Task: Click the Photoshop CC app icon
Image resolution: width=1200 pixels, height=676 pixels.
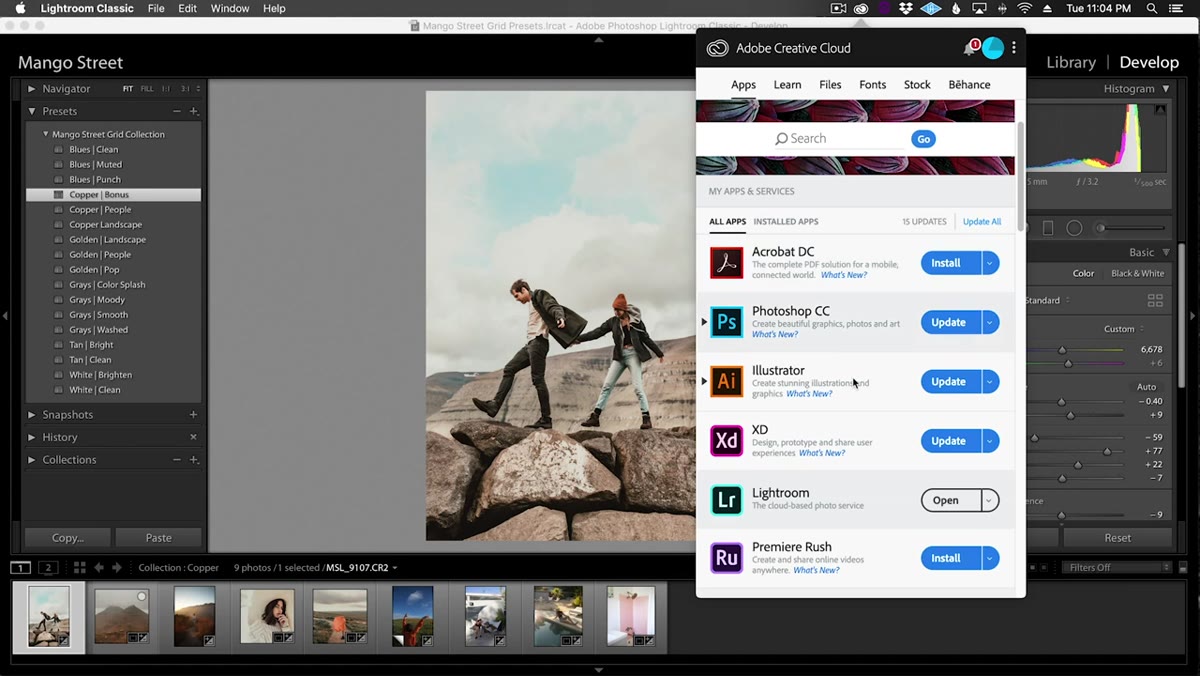Action: pyautogui.click(x=727, y=322)
